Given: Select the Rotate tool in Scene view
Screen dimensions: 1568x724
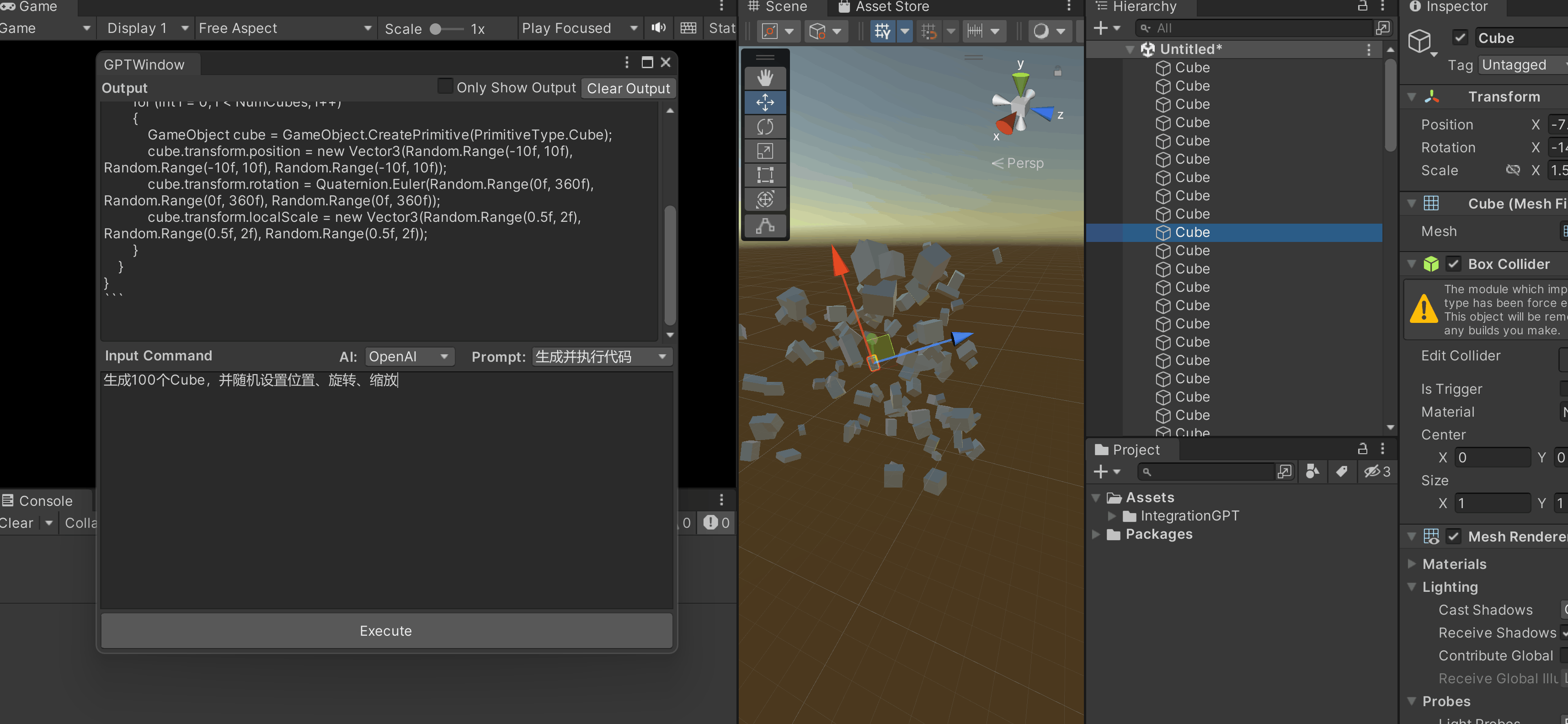Looking at the screenshot, I should coord(764,127).
